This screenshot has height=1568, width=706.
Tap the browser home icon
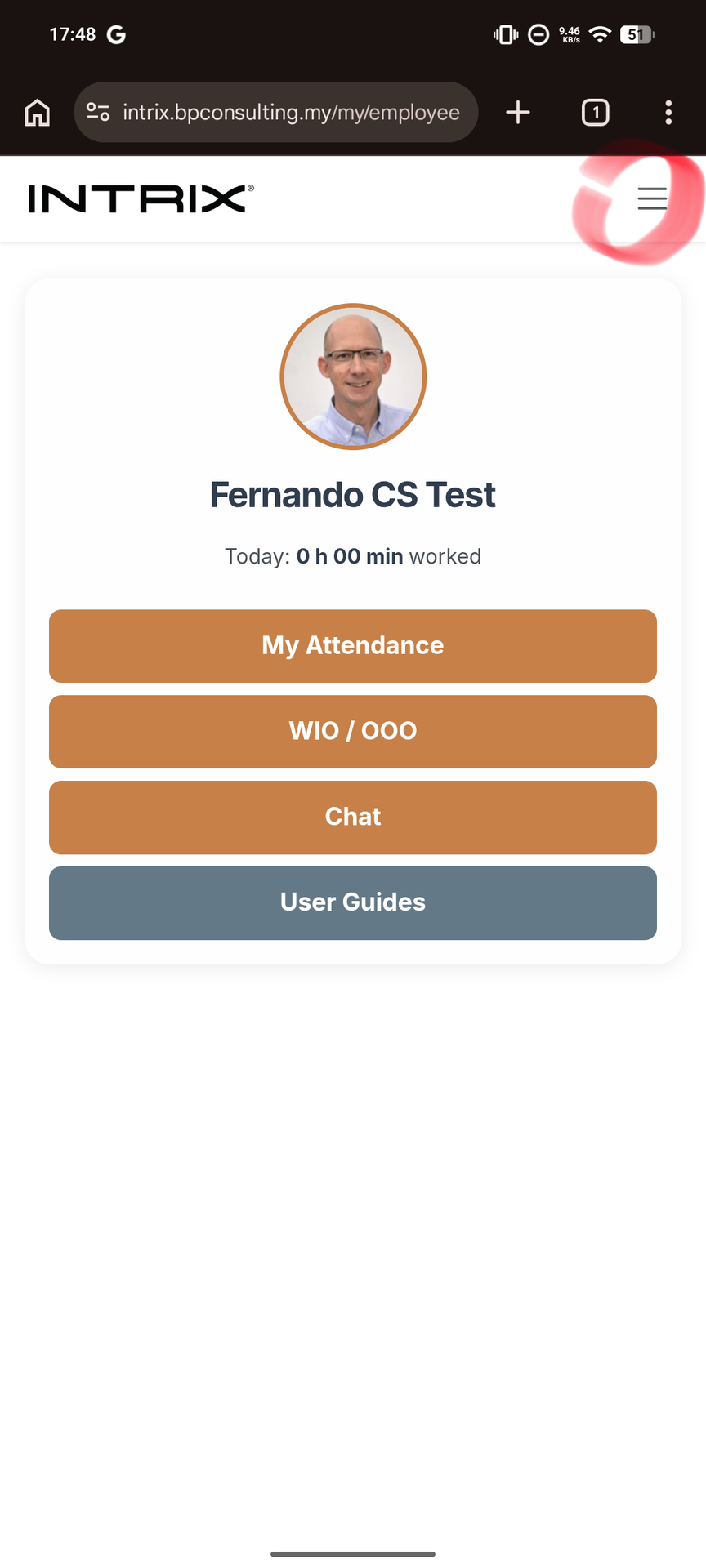38,113
